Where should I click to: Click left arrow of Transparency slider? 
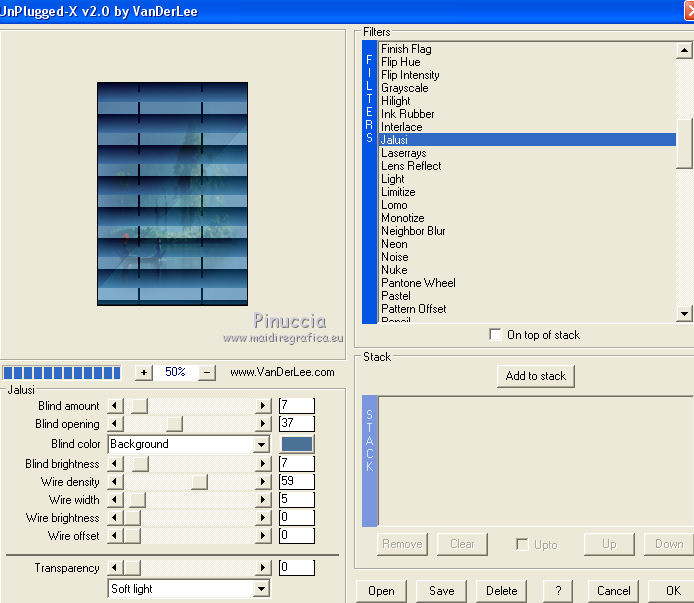coord(115,568)
